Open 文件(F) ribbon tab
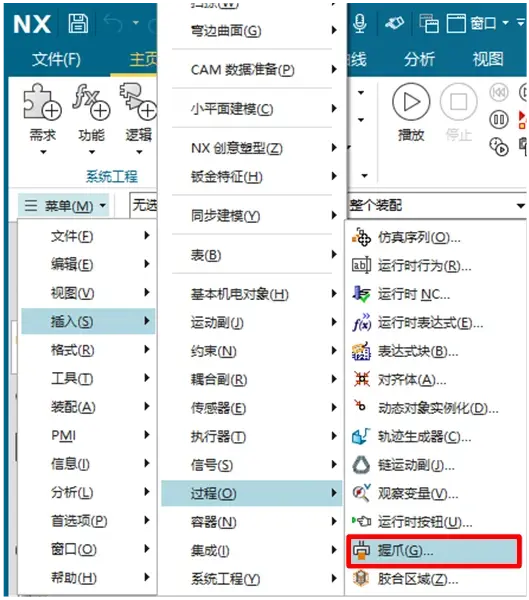The image size is (529, 600). point(56,59)
